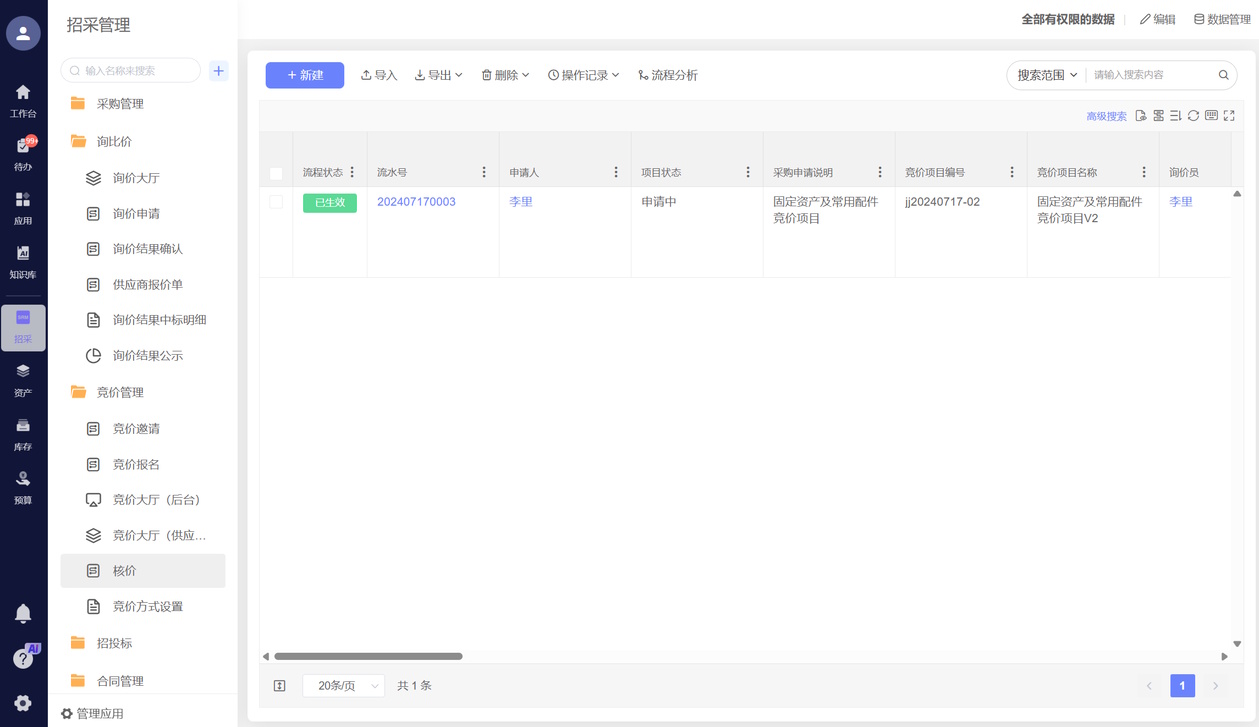Image resolution: width=1259 pixels, height=727 pixels.
Task: Open 资产 module in left rail
Action: point(23,380)
